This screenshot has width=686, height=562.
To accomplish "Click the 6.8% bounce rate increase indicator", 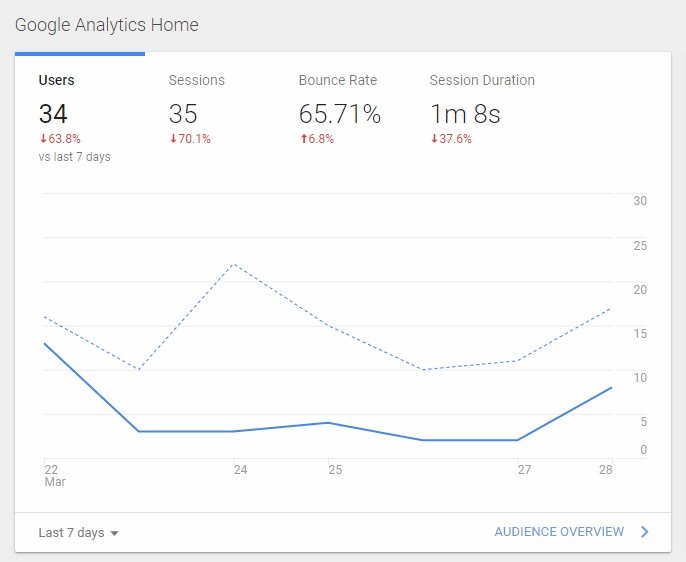I will [x=317, y=139].
